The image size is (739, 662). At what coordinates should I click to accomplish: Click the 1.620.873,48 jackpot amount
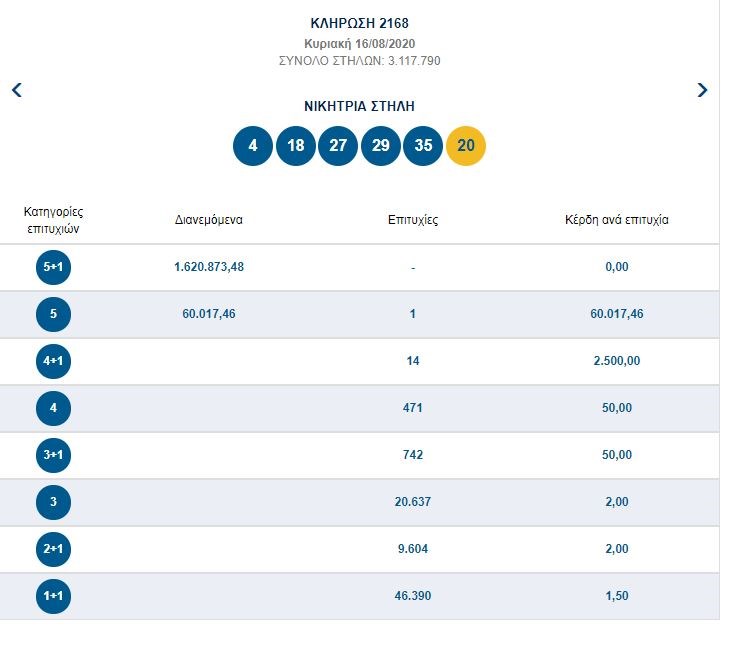pos(209,267)
